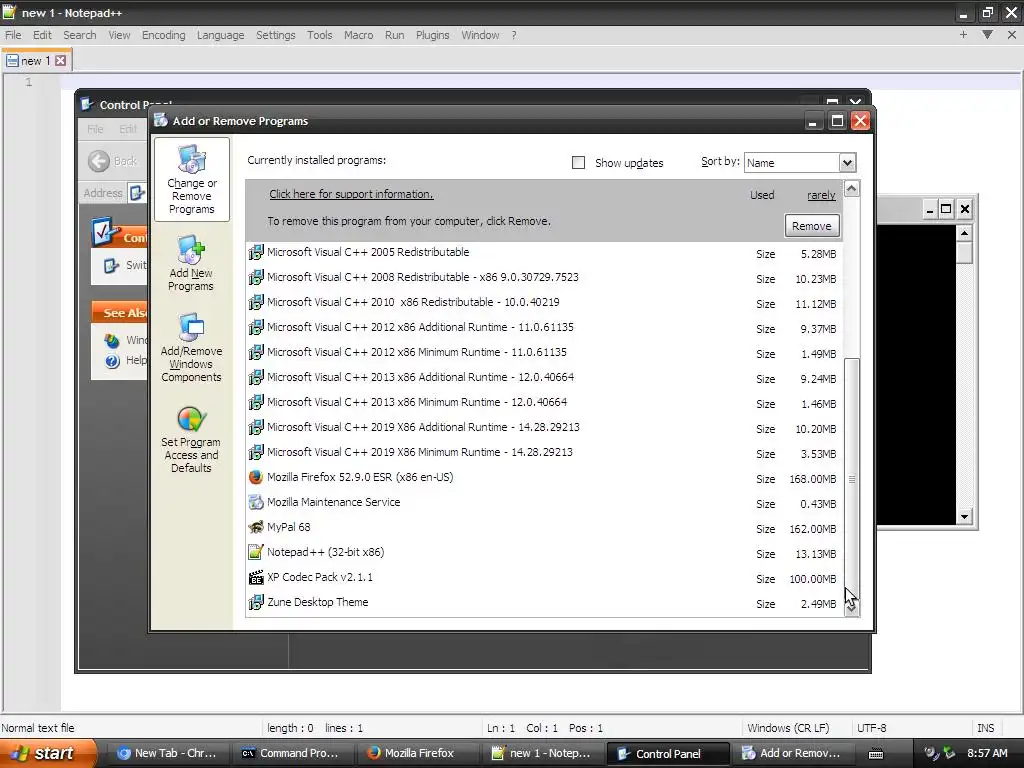Image resolution: width=1024 pixels, height=768 pixels.
Task: Open the Notepad++ tab list dropdown arrow
Action: [x=987, y=35]
